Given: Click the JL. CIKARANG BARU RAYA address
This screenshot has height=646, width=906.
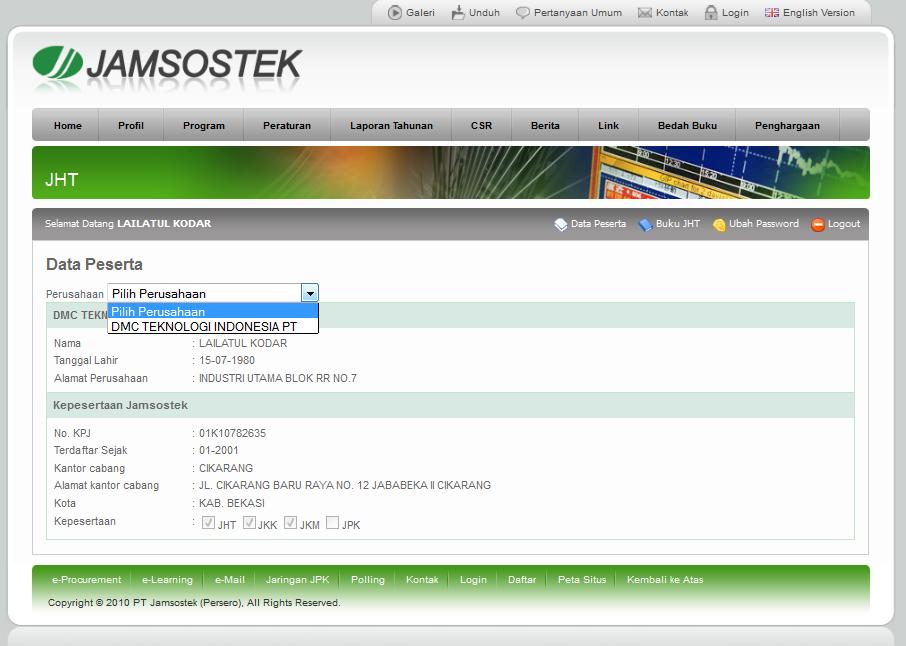Looking at the screenshot, I should coord(345,485).
